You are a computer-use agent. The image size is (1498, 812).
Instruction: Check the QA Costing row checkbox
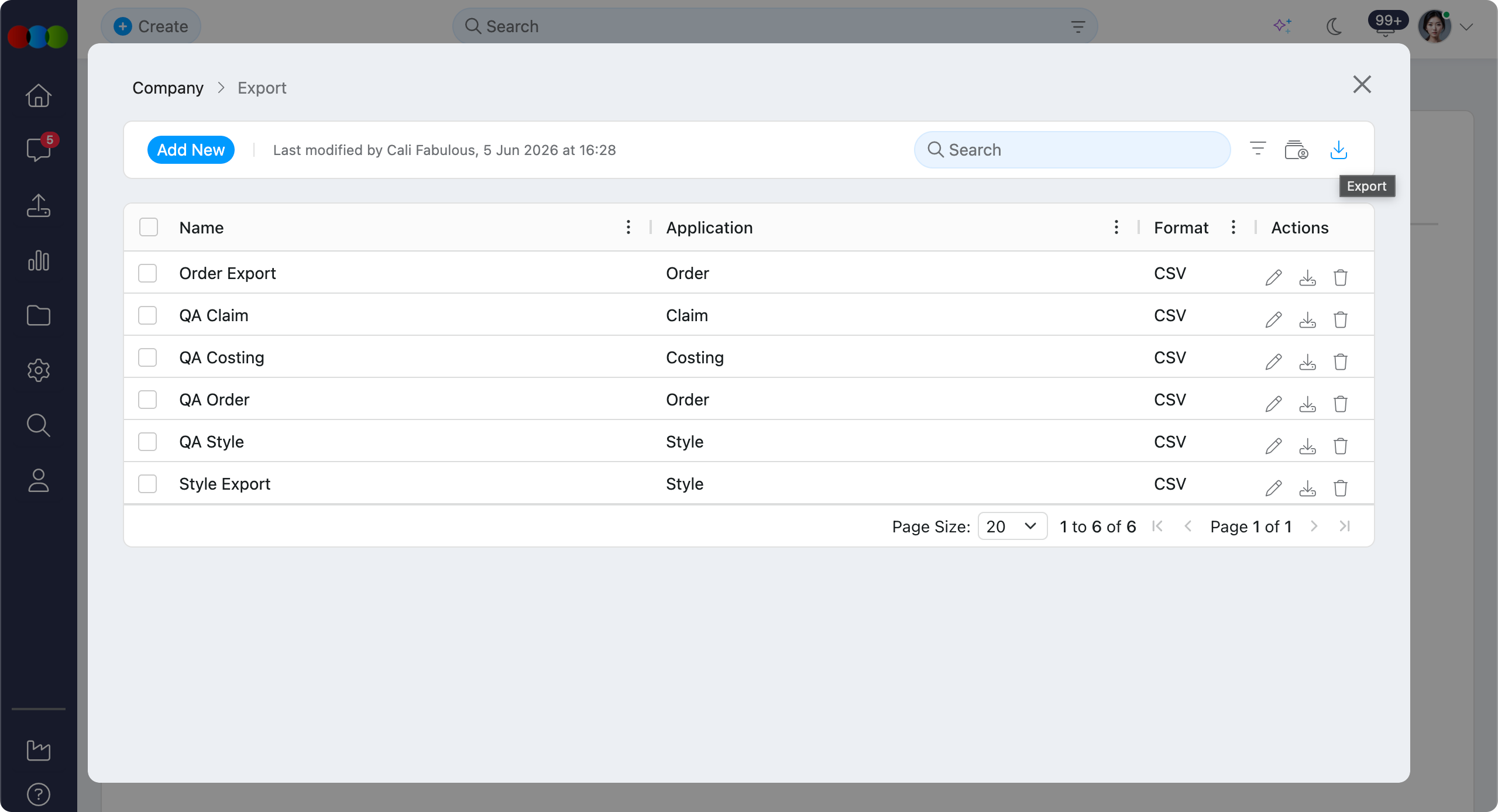click(147, 357)
